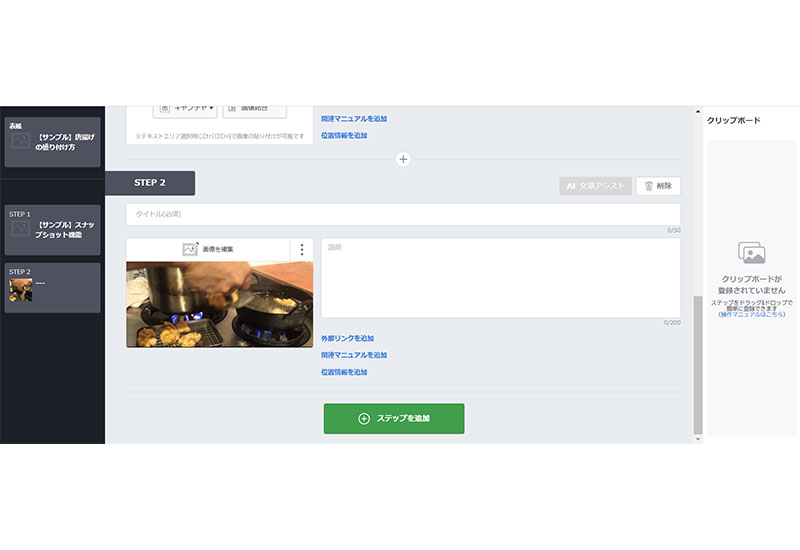The width and height of the screenshot is (800, 550).
Task: Click the scrollbar up arrow
Action: pos(698,111)
